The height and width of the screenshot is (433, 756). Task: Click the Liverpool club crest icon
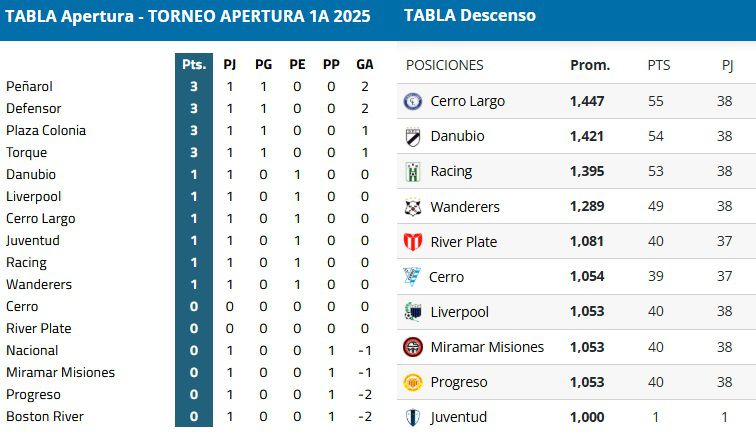tap(413, 312)
